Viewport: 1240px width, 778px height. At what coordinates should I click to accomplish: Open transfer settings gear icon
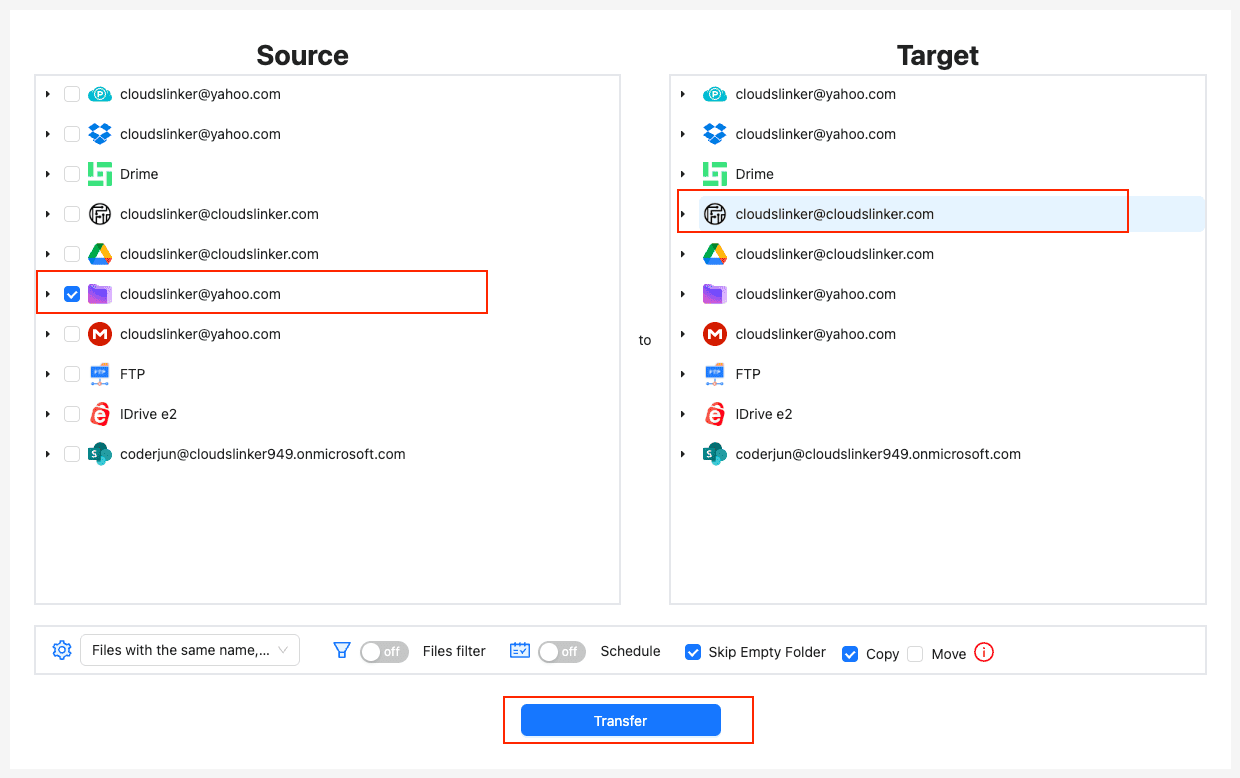point(62,650)
